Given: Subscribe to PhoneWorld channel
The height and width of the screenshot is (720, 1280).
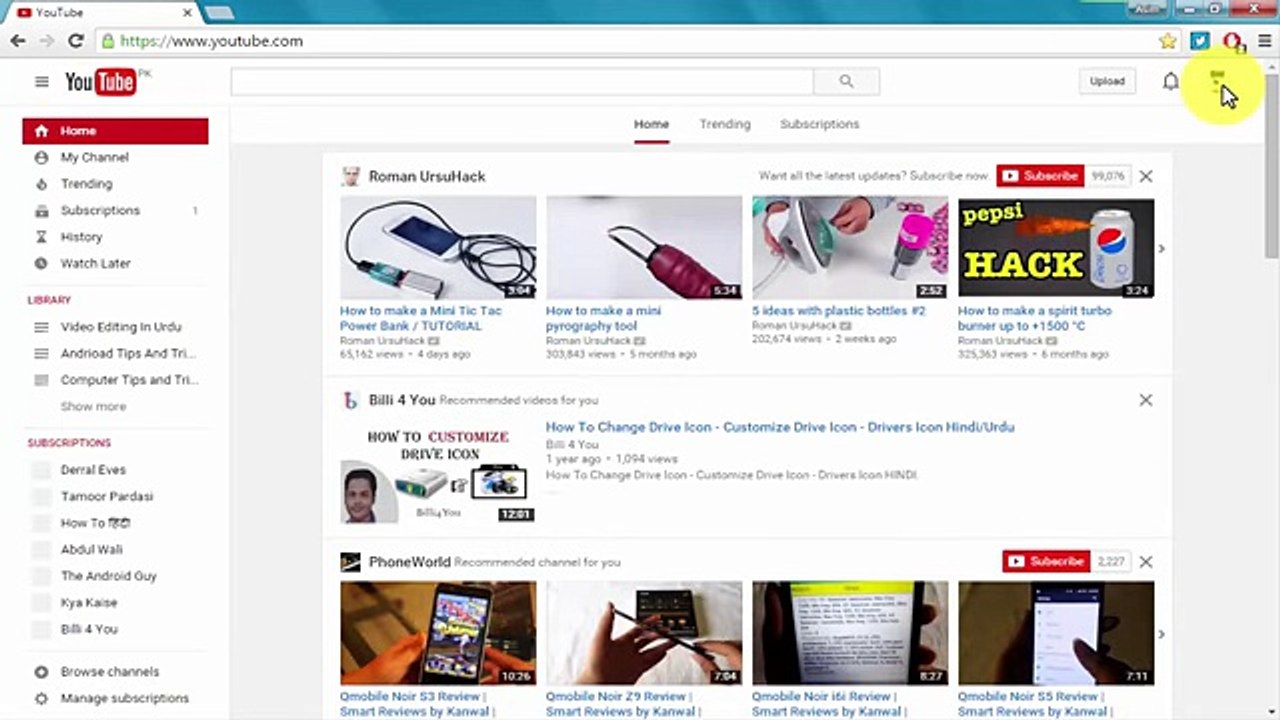Looking at the screenshot, I should pyautogui.click(x=1046, y=562).
